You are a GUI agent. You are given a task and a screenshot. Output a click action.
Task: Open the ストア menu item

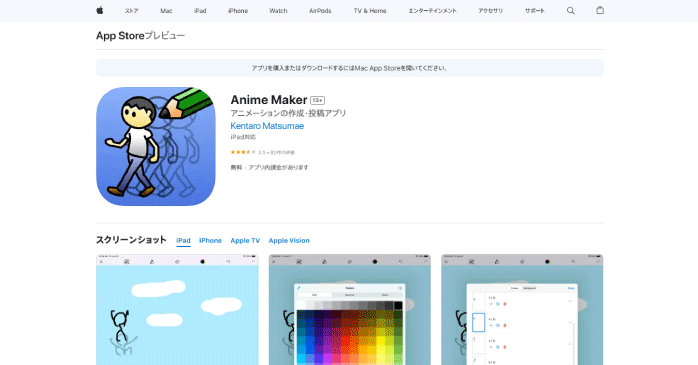(x=131, y=11)
